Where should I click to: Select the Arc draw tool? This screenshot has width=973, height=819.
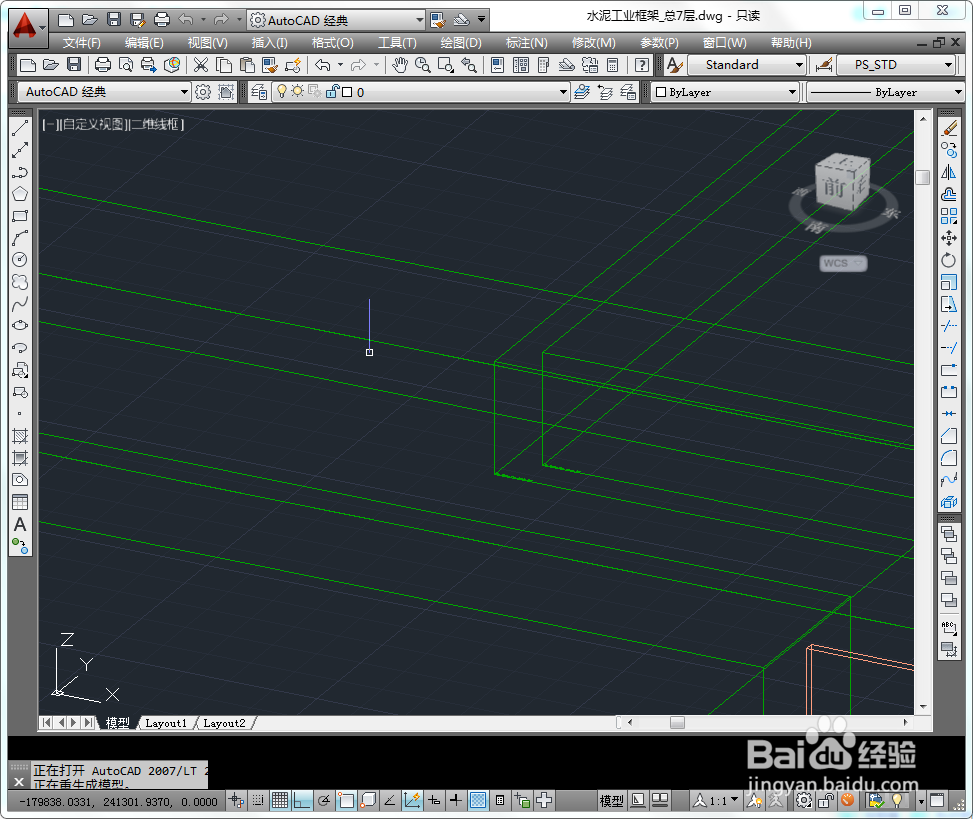[x=20, y=238]
